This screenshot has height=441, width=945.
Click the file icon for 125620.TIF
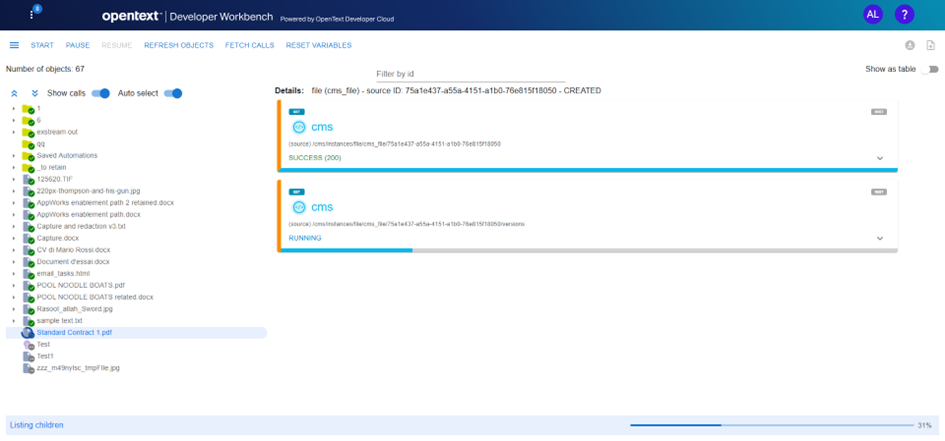coord(28,180)
